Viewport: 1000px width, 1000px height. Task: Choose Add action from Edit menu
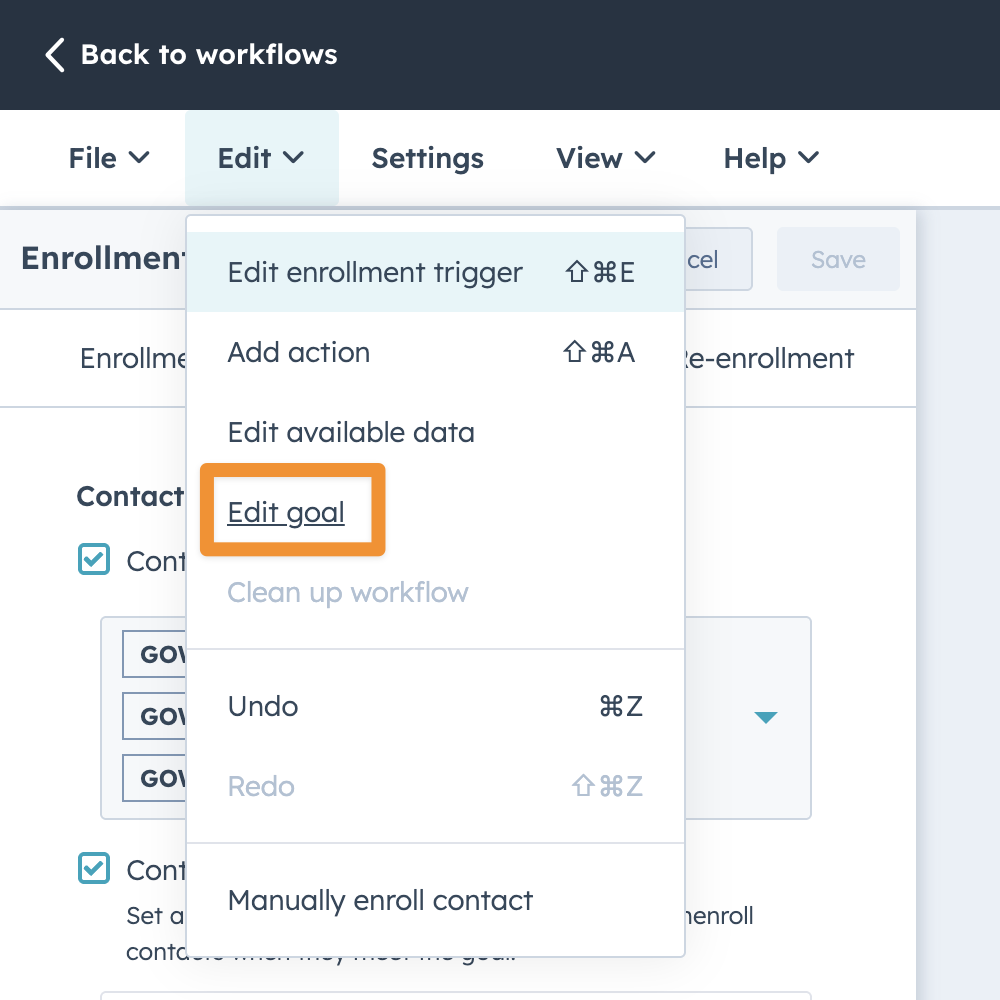point(299,352)
